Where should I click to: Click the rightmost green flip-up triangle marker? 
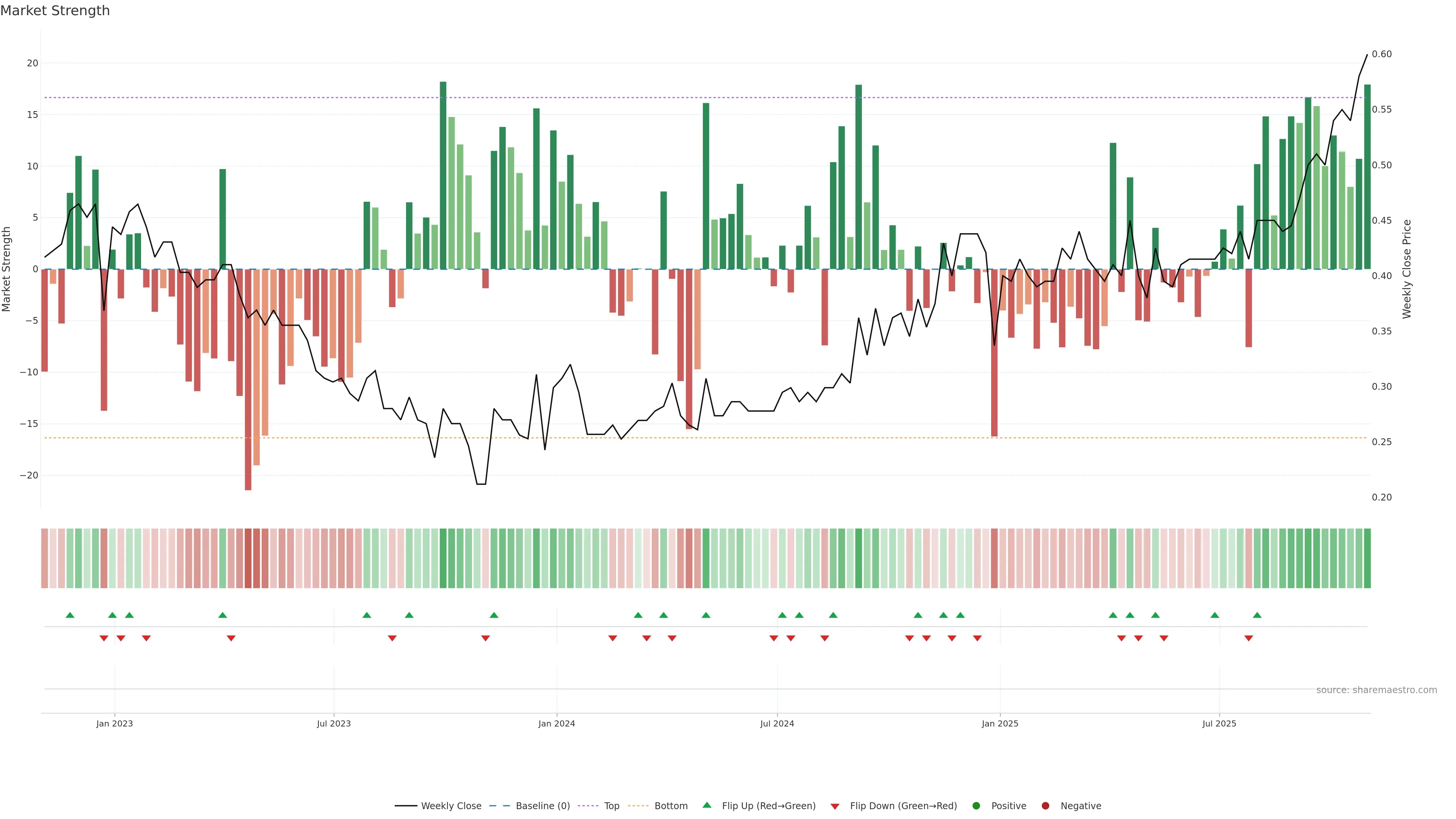click(1257, 615)
